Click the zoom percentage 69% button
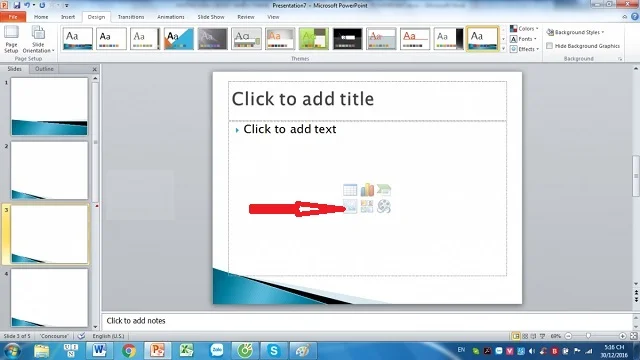The height and width of the screenshot is (360, 640). coord(556,336)
